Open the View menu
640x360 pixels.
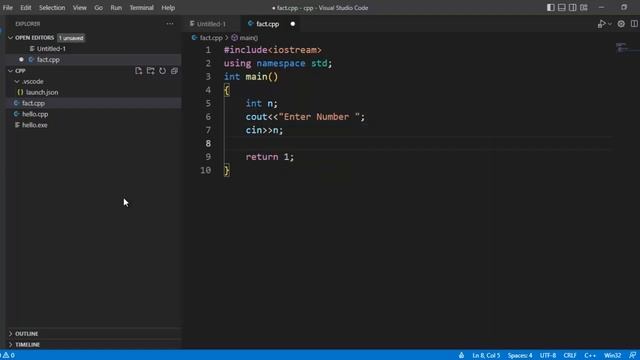coord(79,7)
